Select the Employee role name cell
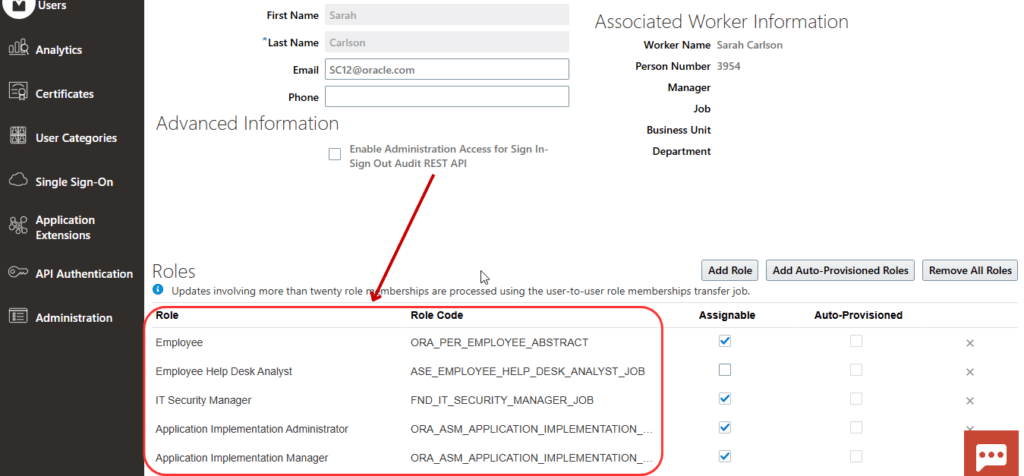The image size is (1024, 476). (x=179, y=342)
